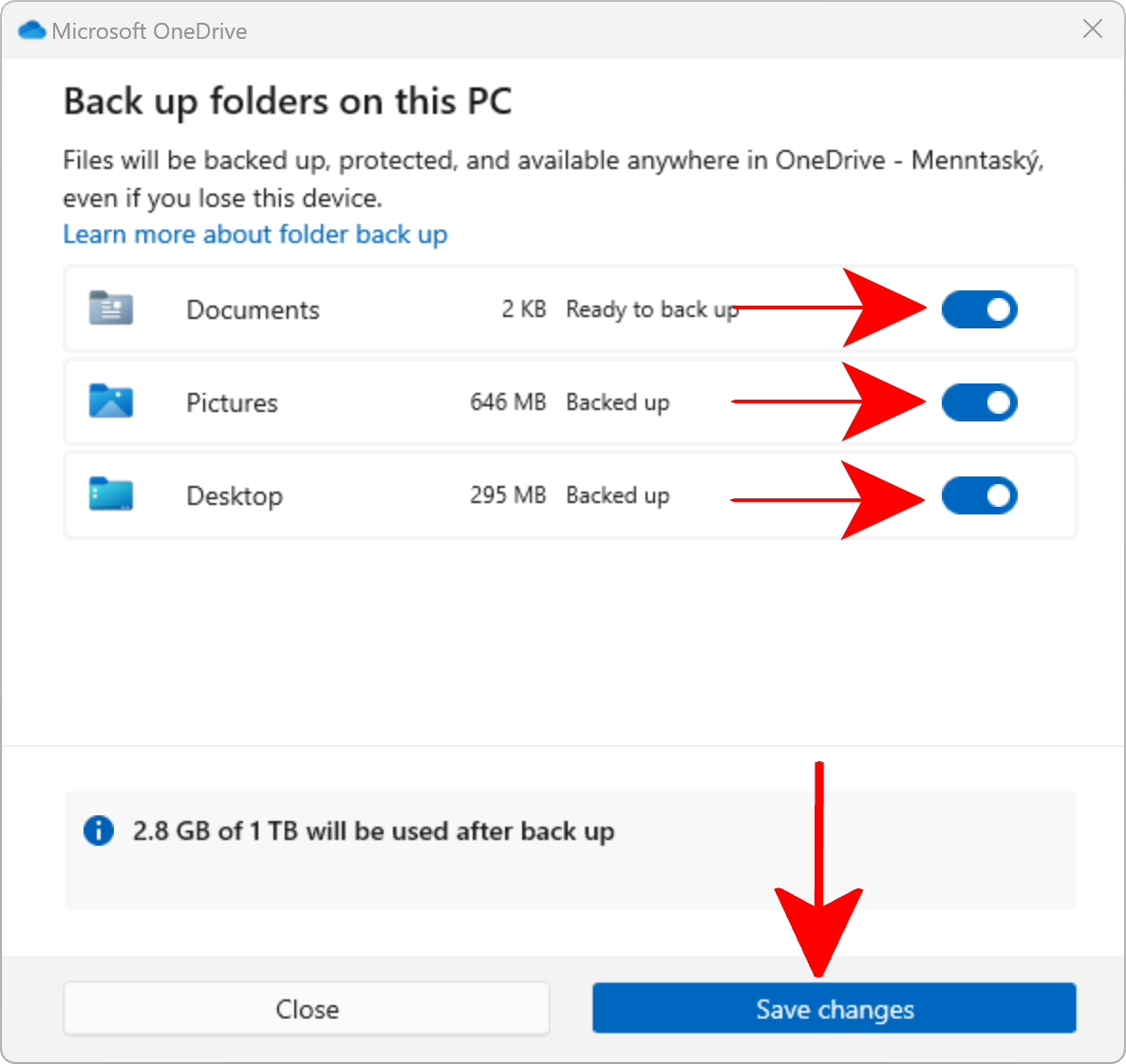1126x1064 pixels.
Task: Select the Documents folder name label
Action: tap(253, 309)
